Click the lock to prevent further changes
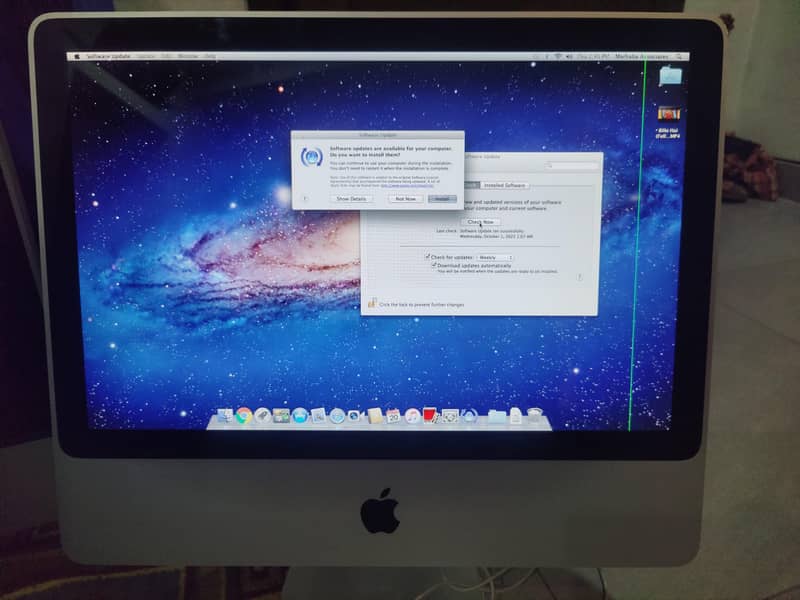 (x=372, y=303)
